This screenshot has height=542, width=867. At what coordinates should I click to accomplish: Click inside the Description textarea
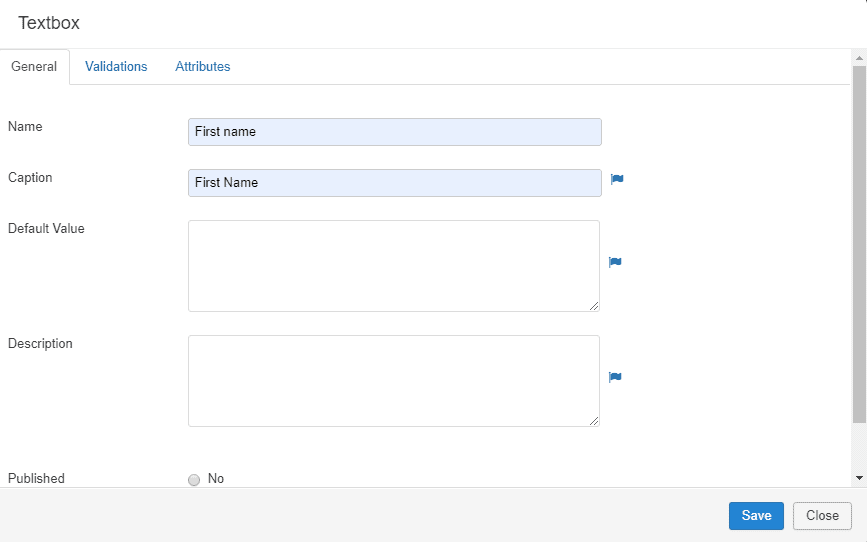(x=394, y=381)
